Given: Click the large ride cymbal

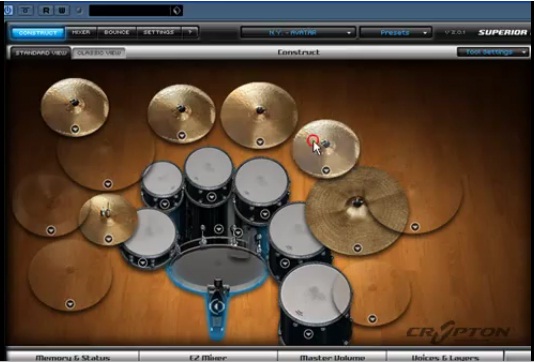Looking at the screenshot, I should [357, 211].
